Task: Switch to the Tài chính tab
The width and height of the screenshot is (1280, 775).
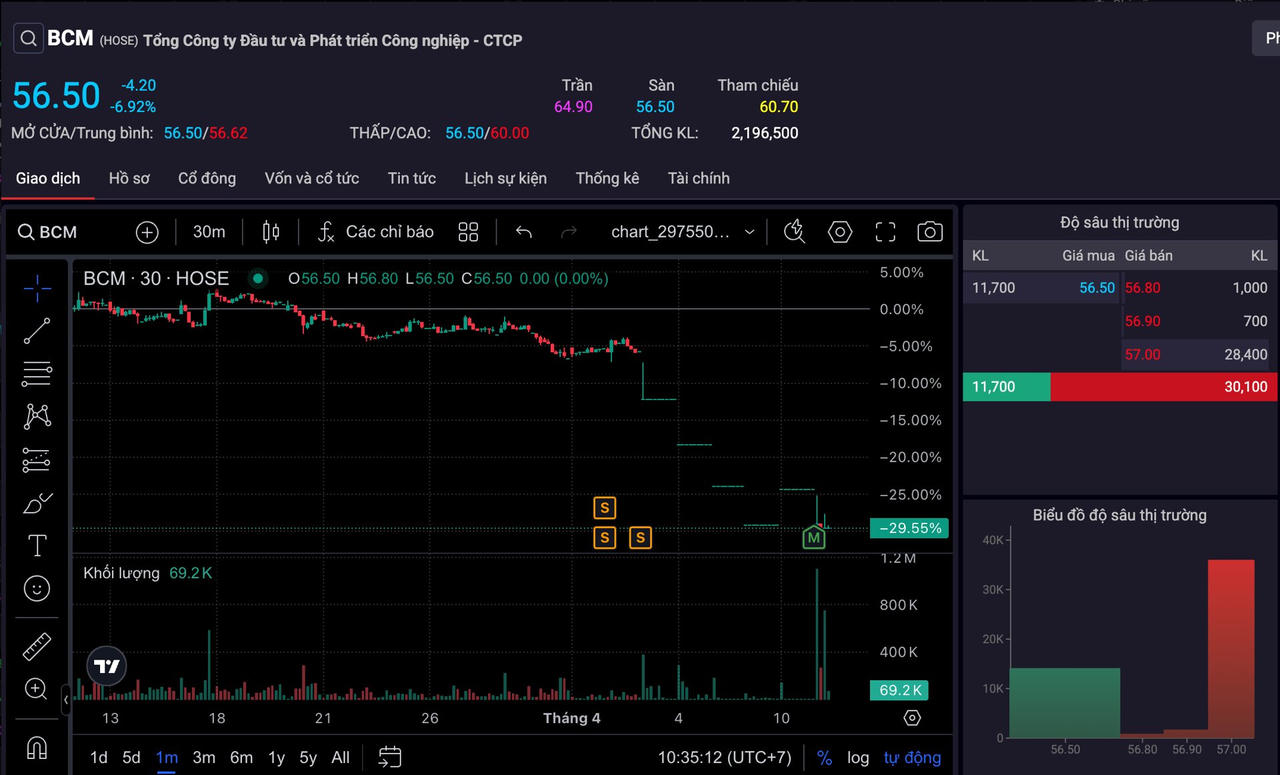Action: 698,178
